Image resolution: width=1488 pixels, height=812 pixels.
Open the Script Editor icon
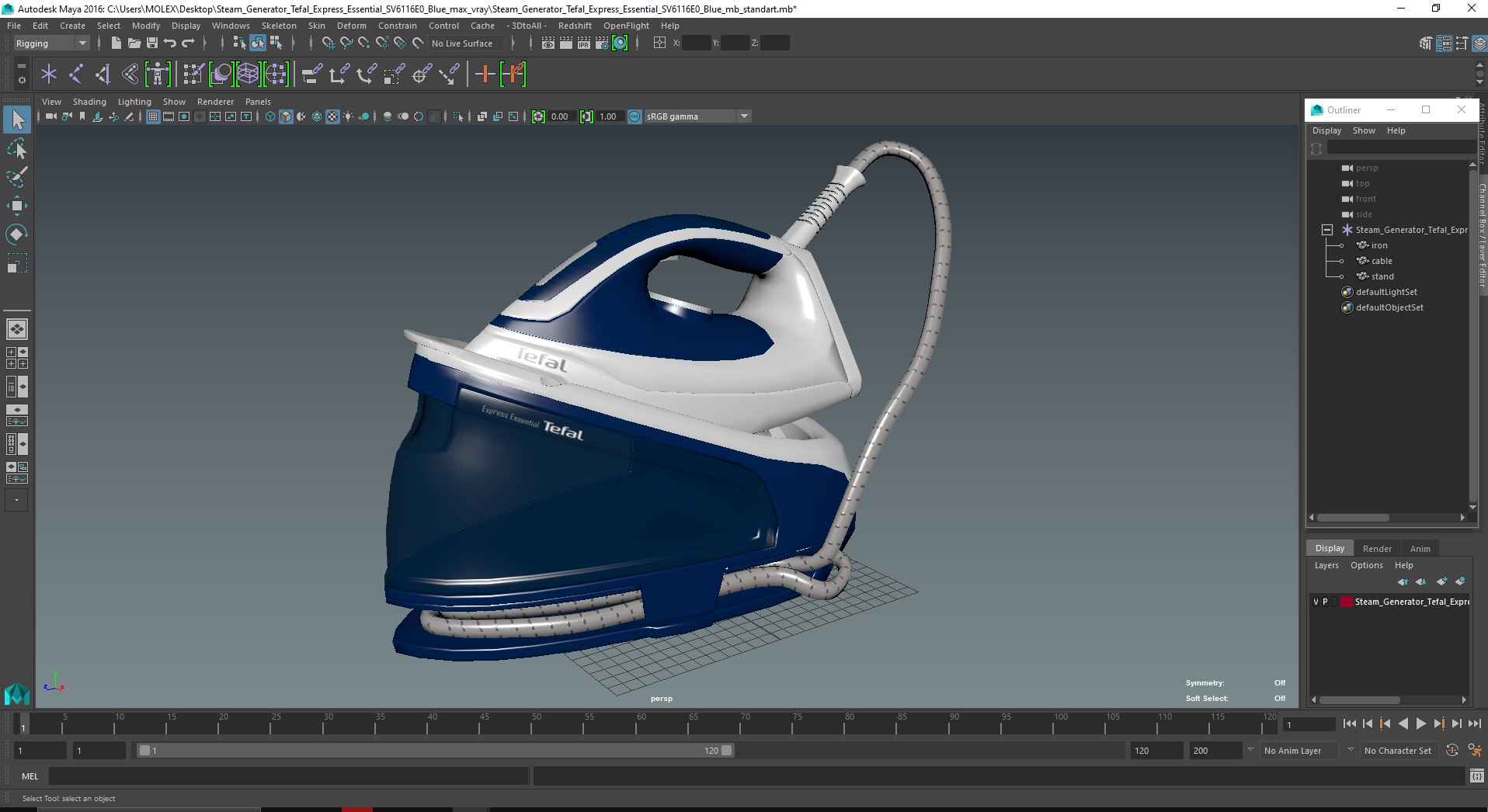pyautogui.click(x=1476, y=776)
